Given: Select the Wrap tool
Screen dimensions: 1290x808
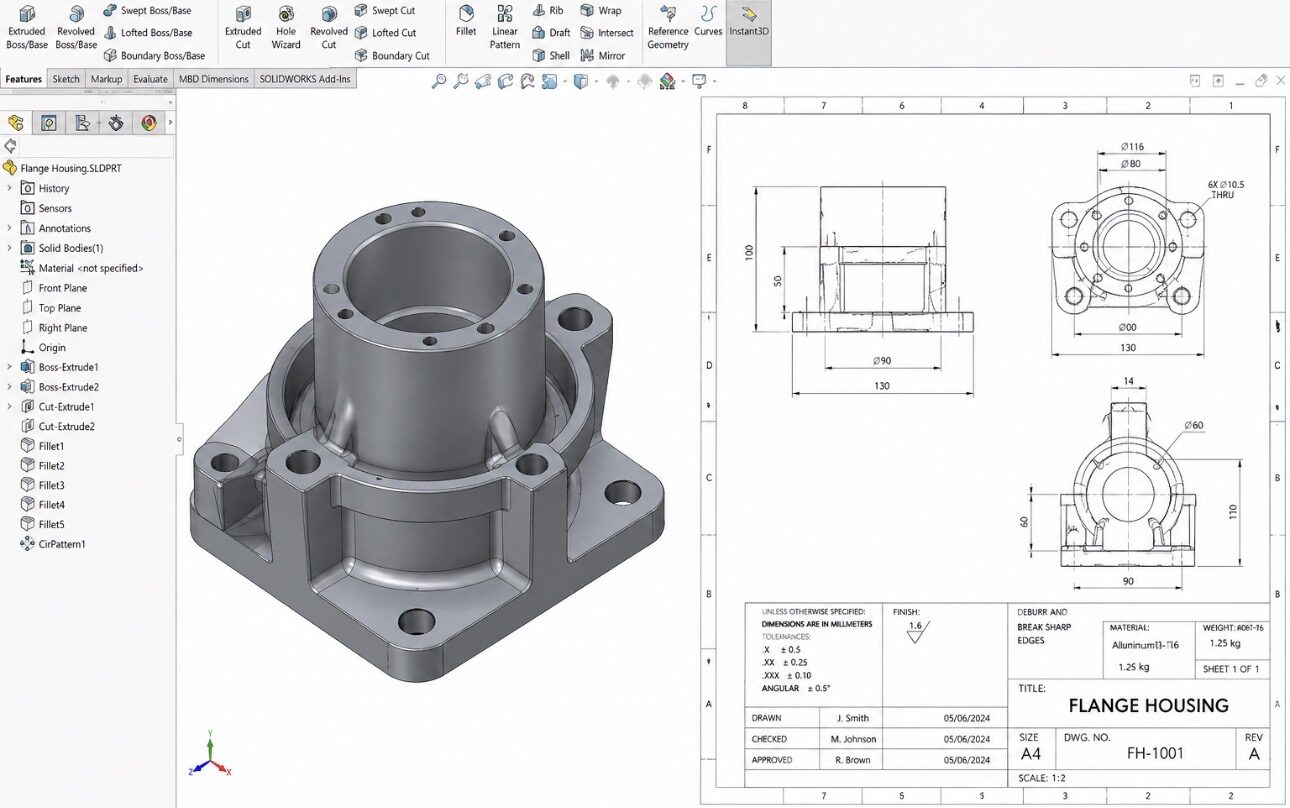Looking at the screenshot, I should [600, 10].
